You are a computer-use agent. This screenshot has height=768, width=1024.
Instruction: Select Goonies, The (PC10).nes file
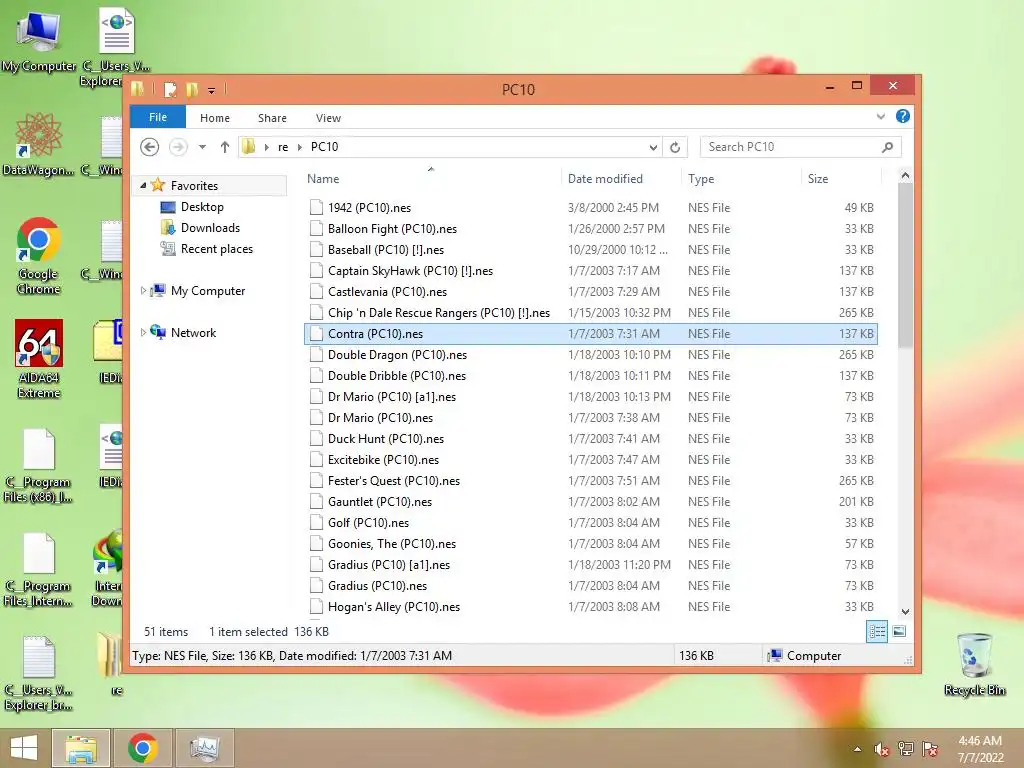point(590,544)
